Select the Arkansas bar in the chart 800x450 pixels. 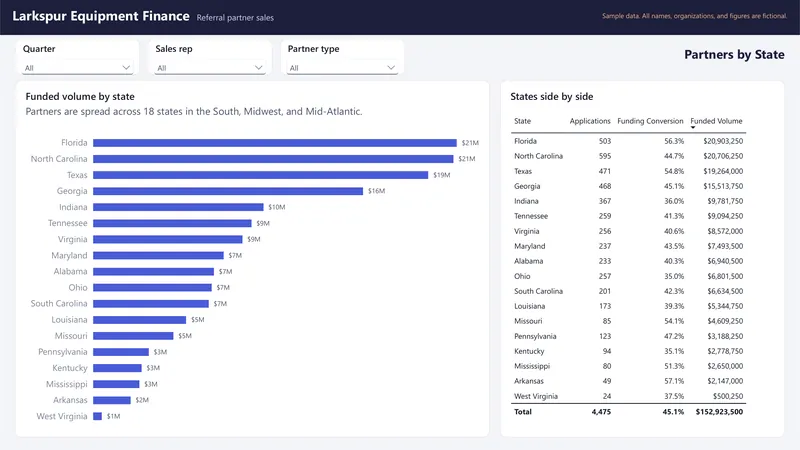112,400
